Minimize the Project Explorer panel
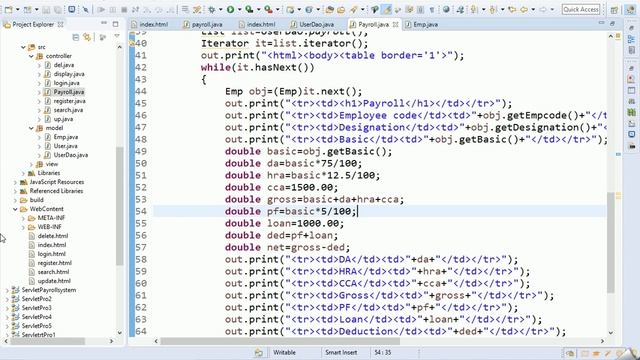The height and width of the screenshot is (360, 640). tap(104, 23)
